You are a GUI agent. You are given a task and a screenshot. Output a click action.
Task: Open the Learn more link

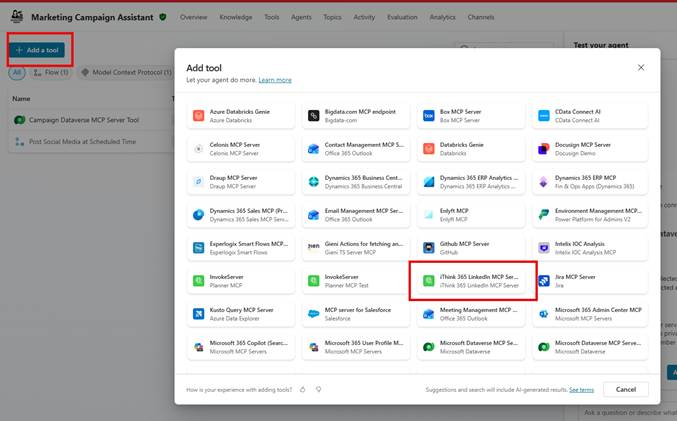275,80
